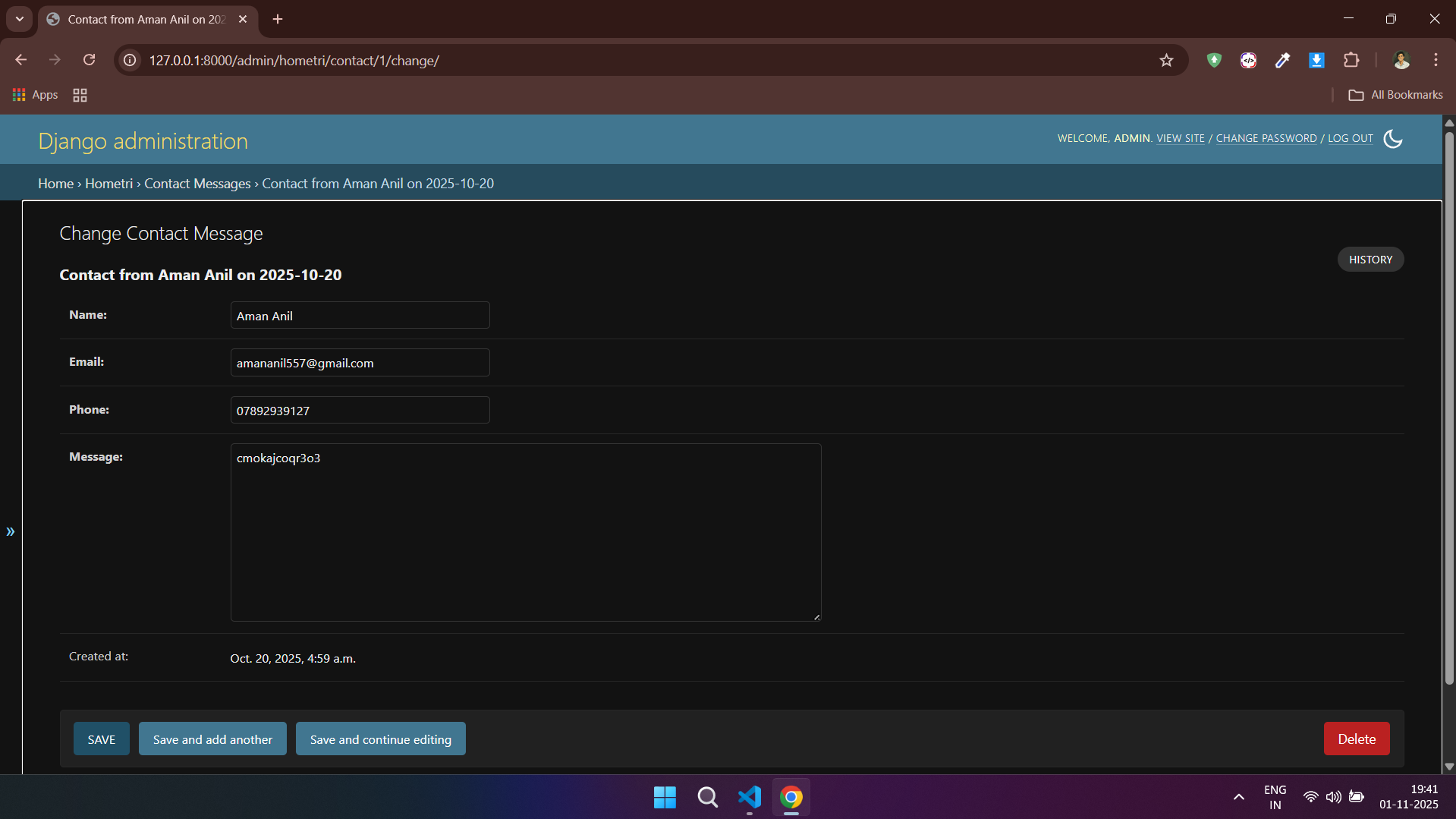Click the browser forward arrow

(x=55, y=60)
